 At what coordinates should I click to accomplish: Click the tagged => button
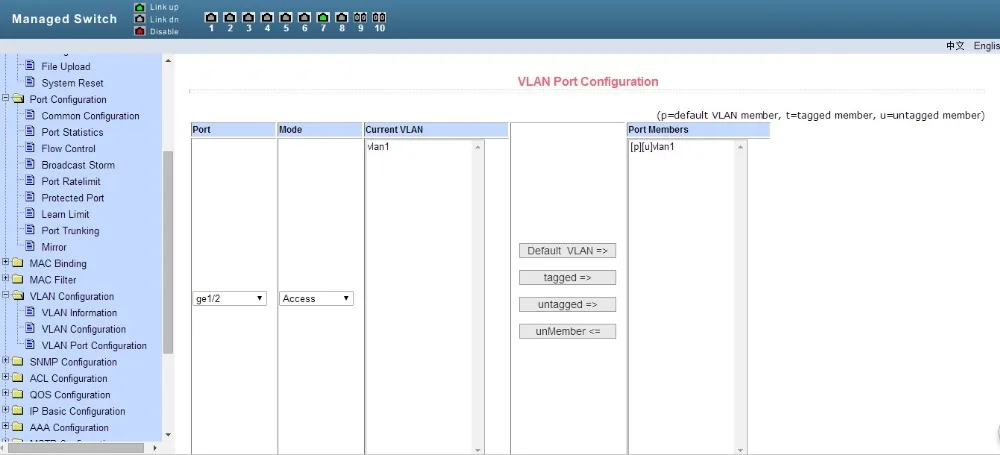pyautogui.click(x=567, y=278)
